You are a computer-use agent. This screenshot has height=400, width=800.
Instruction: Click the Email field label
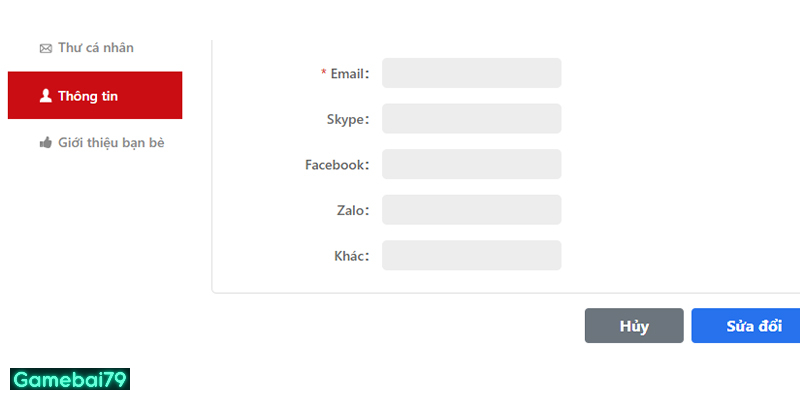click(x=349, y=74)
